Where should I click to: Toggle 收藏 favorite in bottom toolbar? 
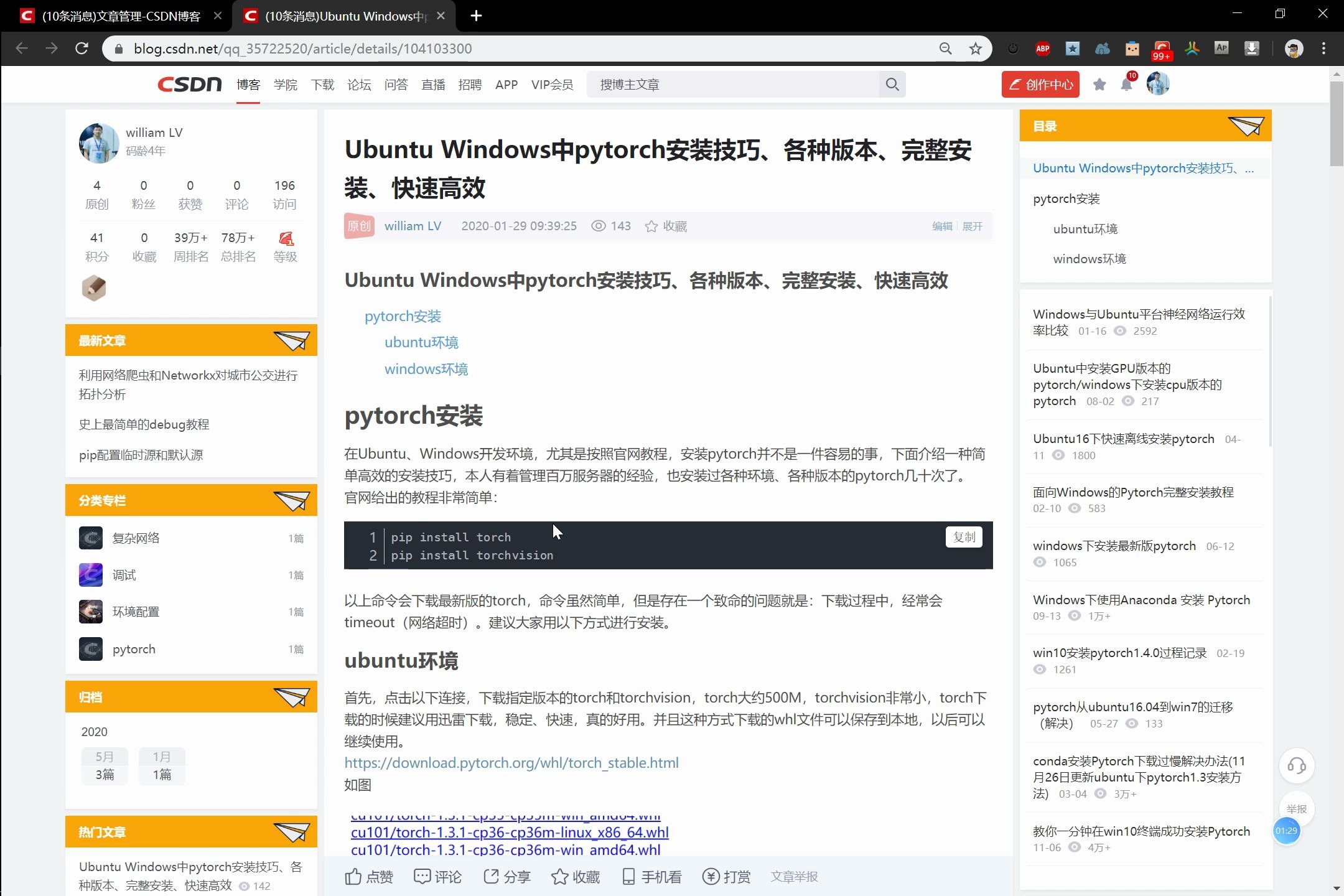pos(560,877)
